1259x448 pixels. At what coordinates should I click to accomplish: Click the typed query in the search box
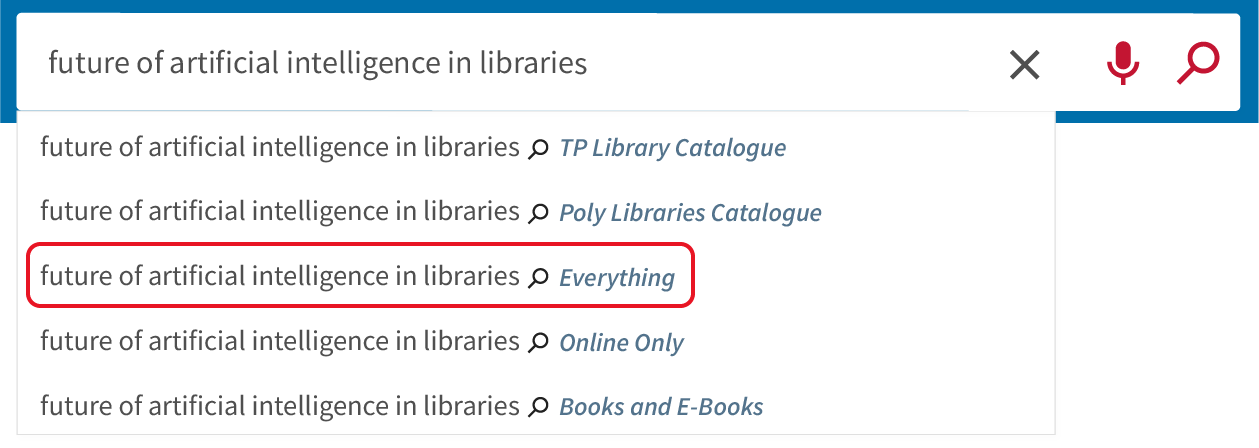(x=318, y=64)
